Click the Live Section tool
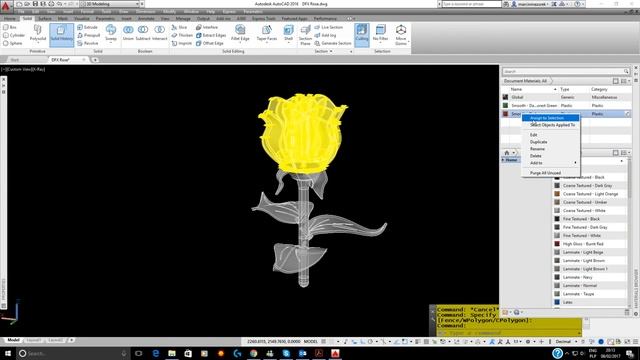Viewport: 640px width, 360px height. [x=329, y=27]
